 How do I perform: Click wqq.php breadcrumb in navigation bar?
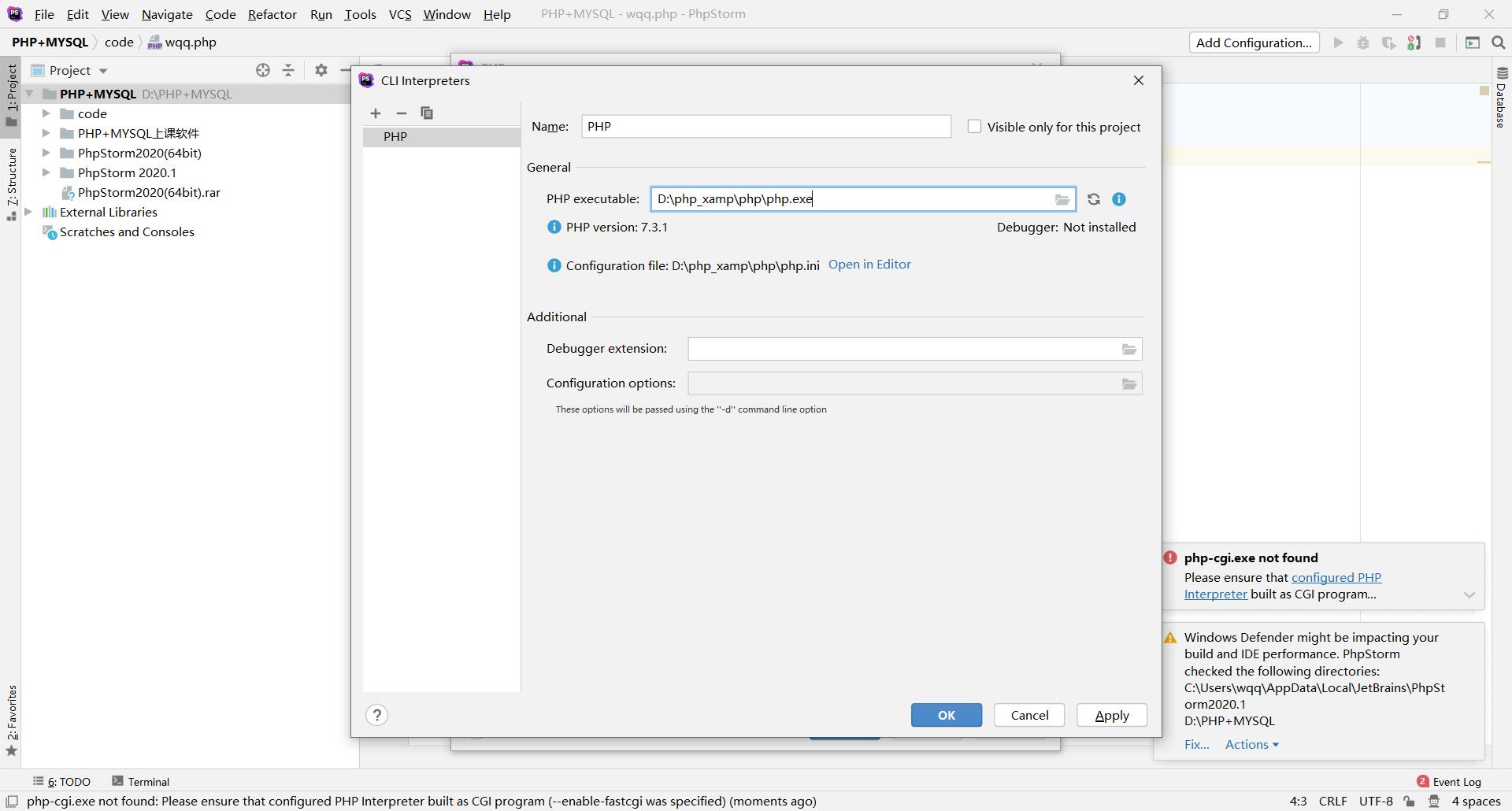pos(182,43)
